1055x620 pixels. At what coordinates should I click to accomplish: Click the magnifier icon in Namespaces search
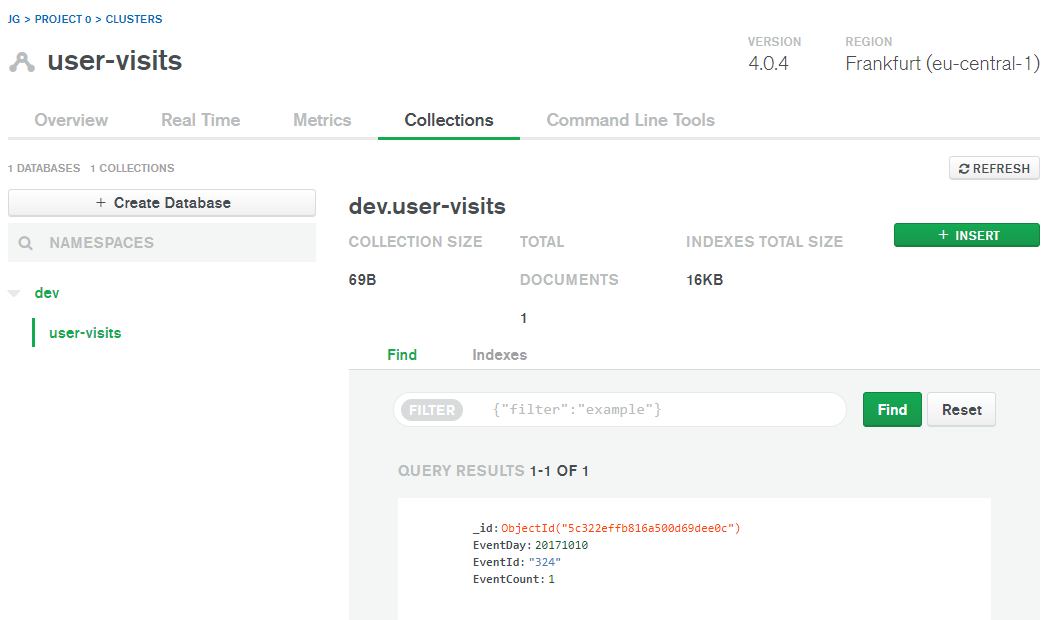pyautogui.click(x=26, y=243)
